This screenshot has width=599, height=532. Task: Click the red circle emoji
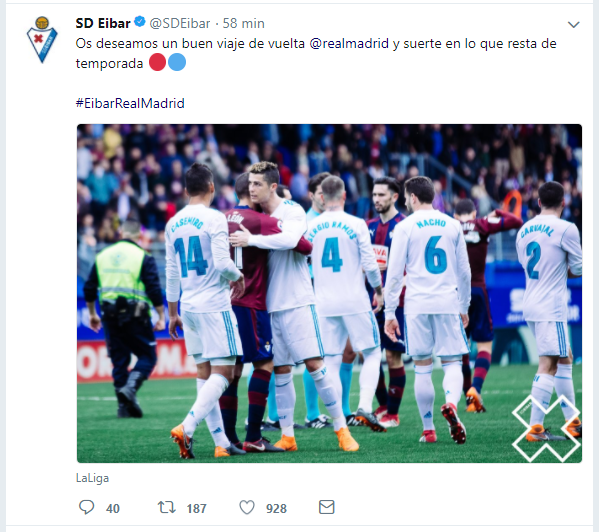[x=157, y=62]
